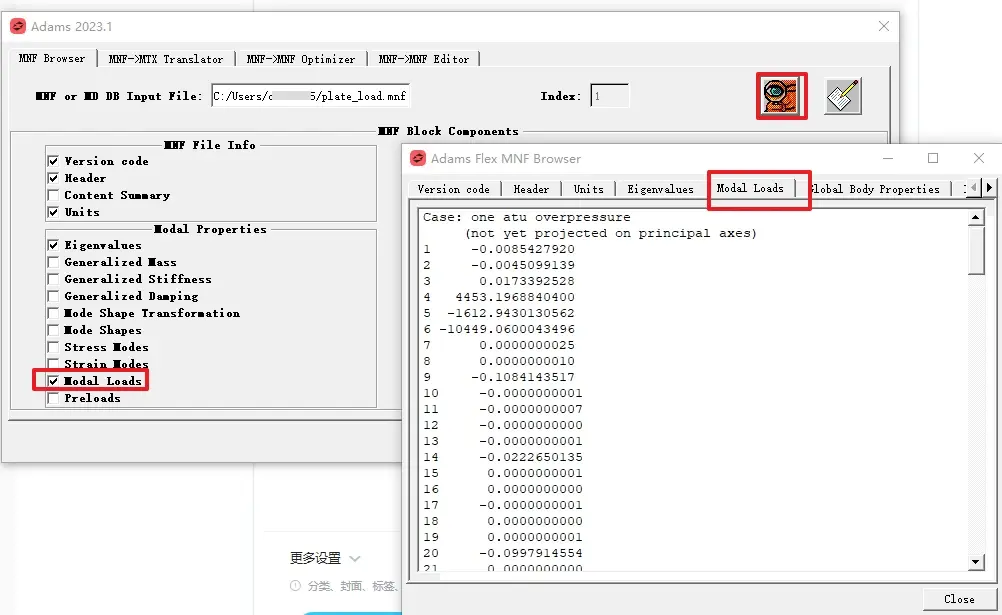This screenshot has width=1002, height=615.
Task: Click the 分类、封面、标签 hint text
Action: tap(352, 586)
